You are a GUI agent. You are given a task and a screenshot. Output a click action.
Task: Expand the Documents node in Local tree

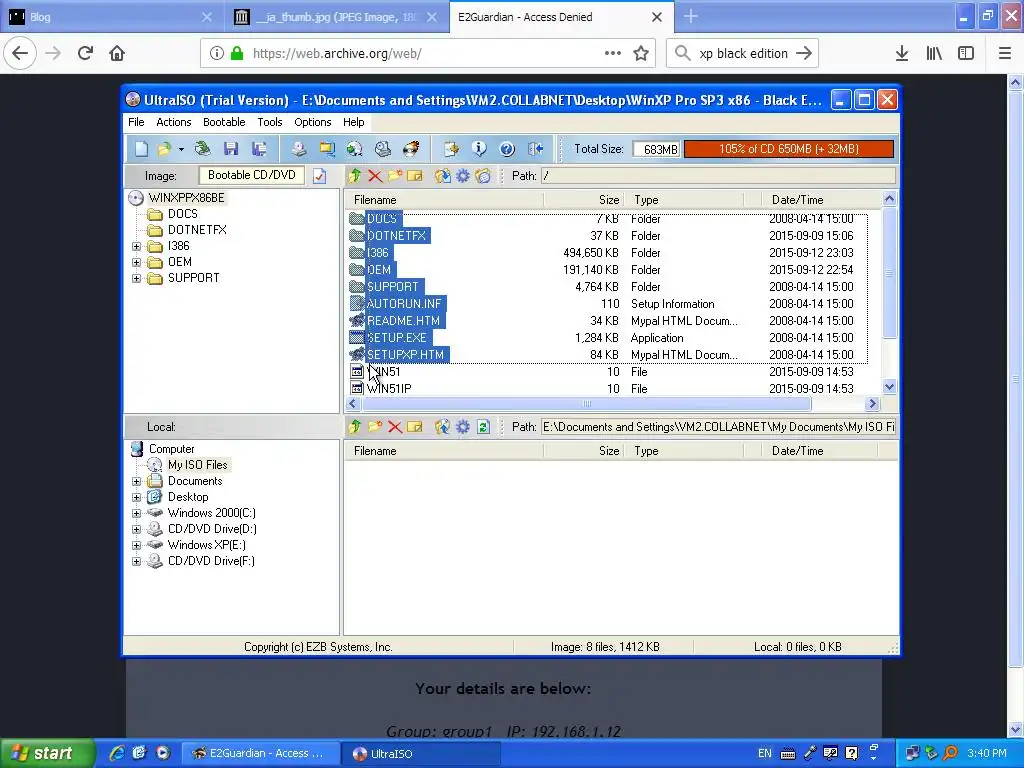136,481
